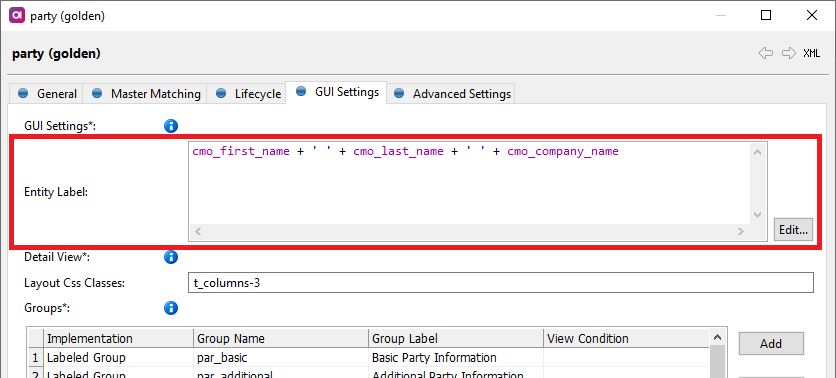Add a new group with Add button
This screenshot has height=378, width=836.
(x=771, y=344)
